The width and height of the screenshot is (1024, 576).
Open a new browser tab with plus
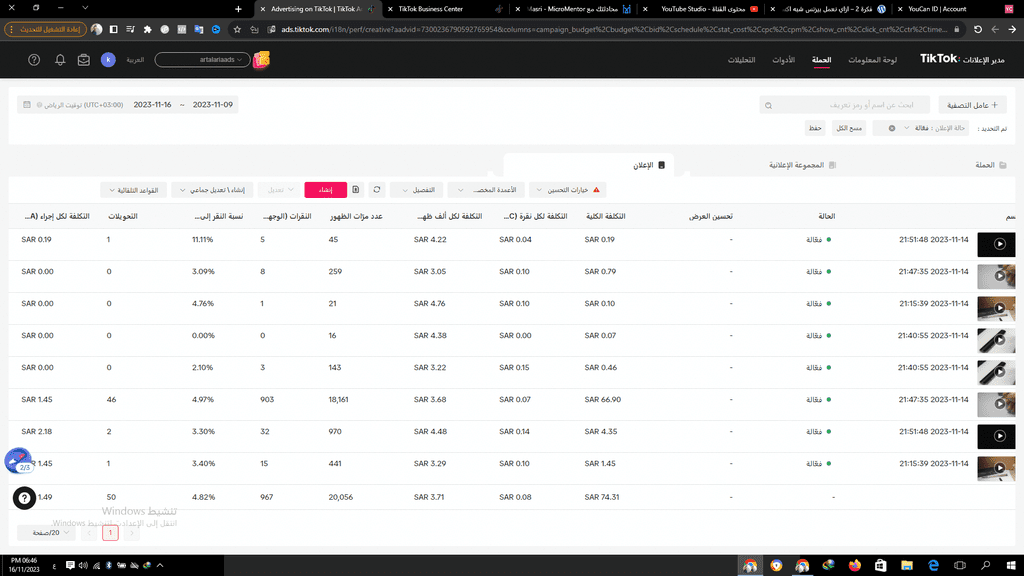tap(238, 9)
